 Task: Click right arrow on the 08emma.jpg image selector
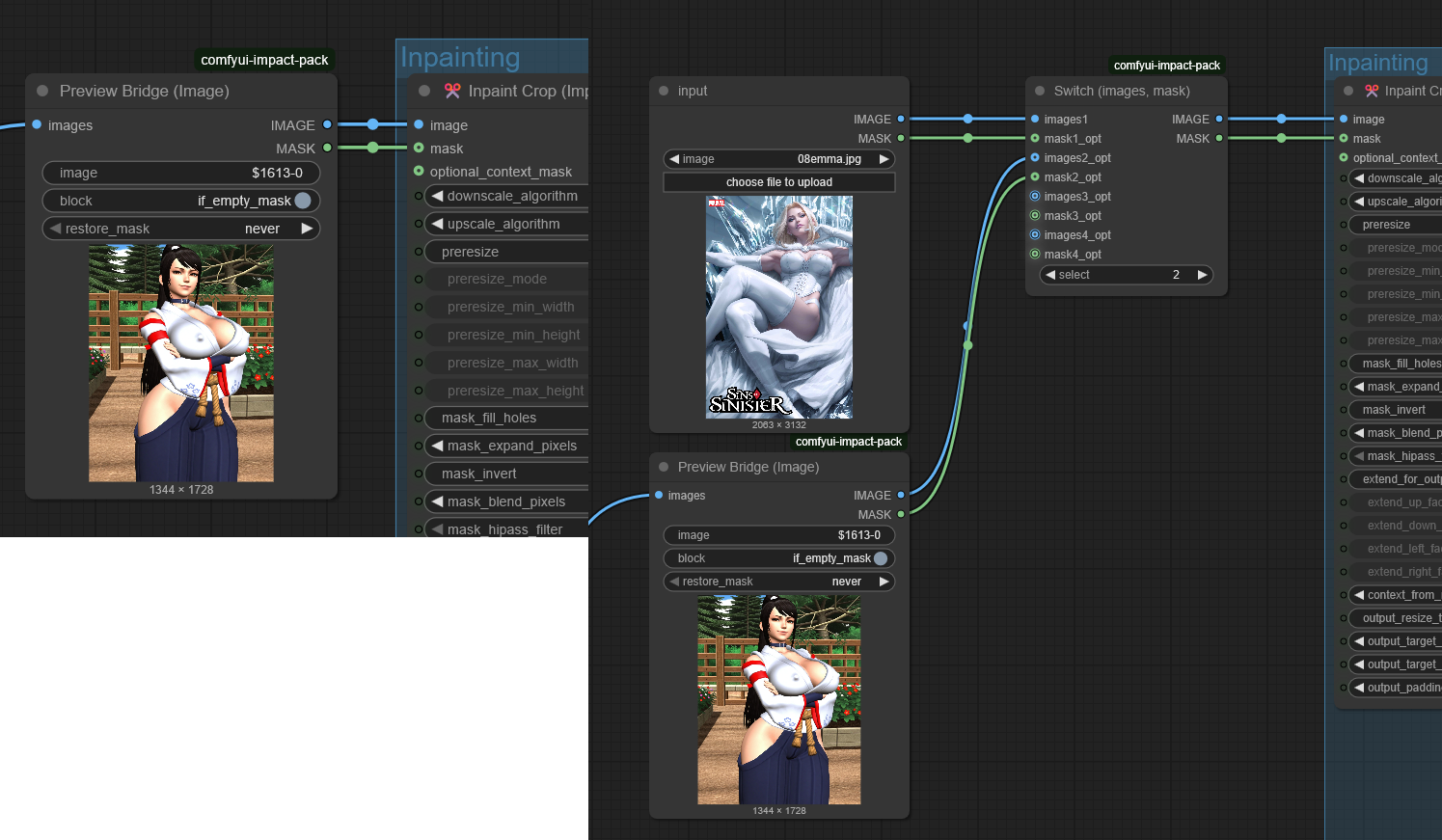click(x=884, y=159)
